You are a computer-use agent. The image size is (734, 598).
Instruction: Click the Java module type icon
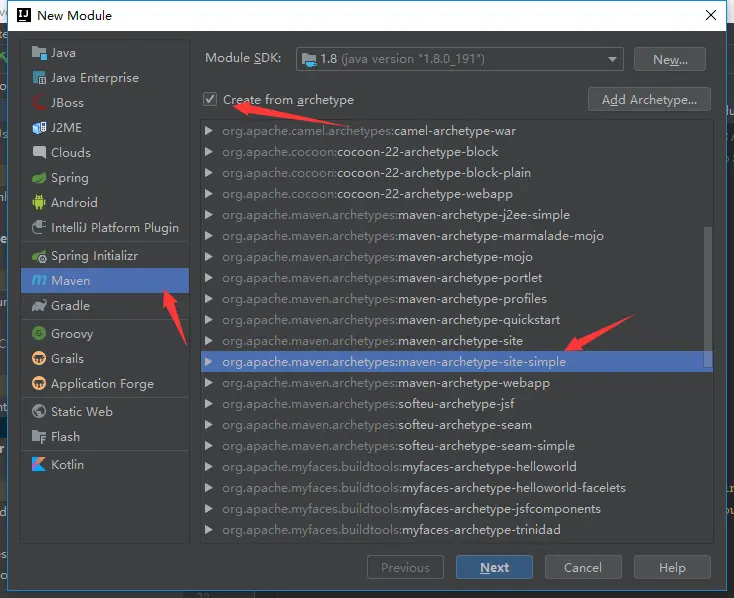pyautogui.click(x=39, y=53)
